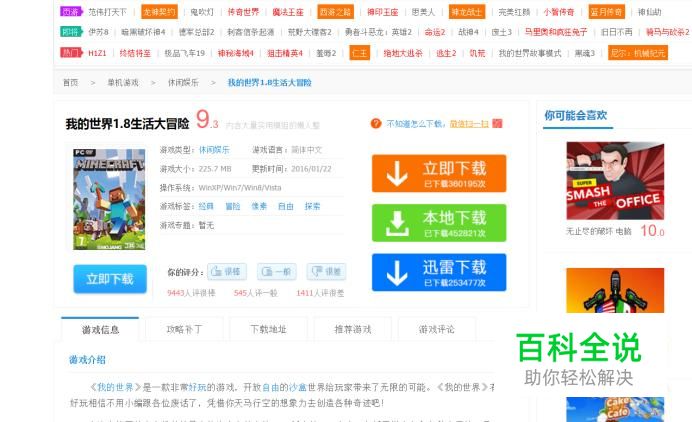The image size is (692, 422).
Task: Click the 好玩 link in game intro
Action: pyautogui.click(x=197, y=388)
